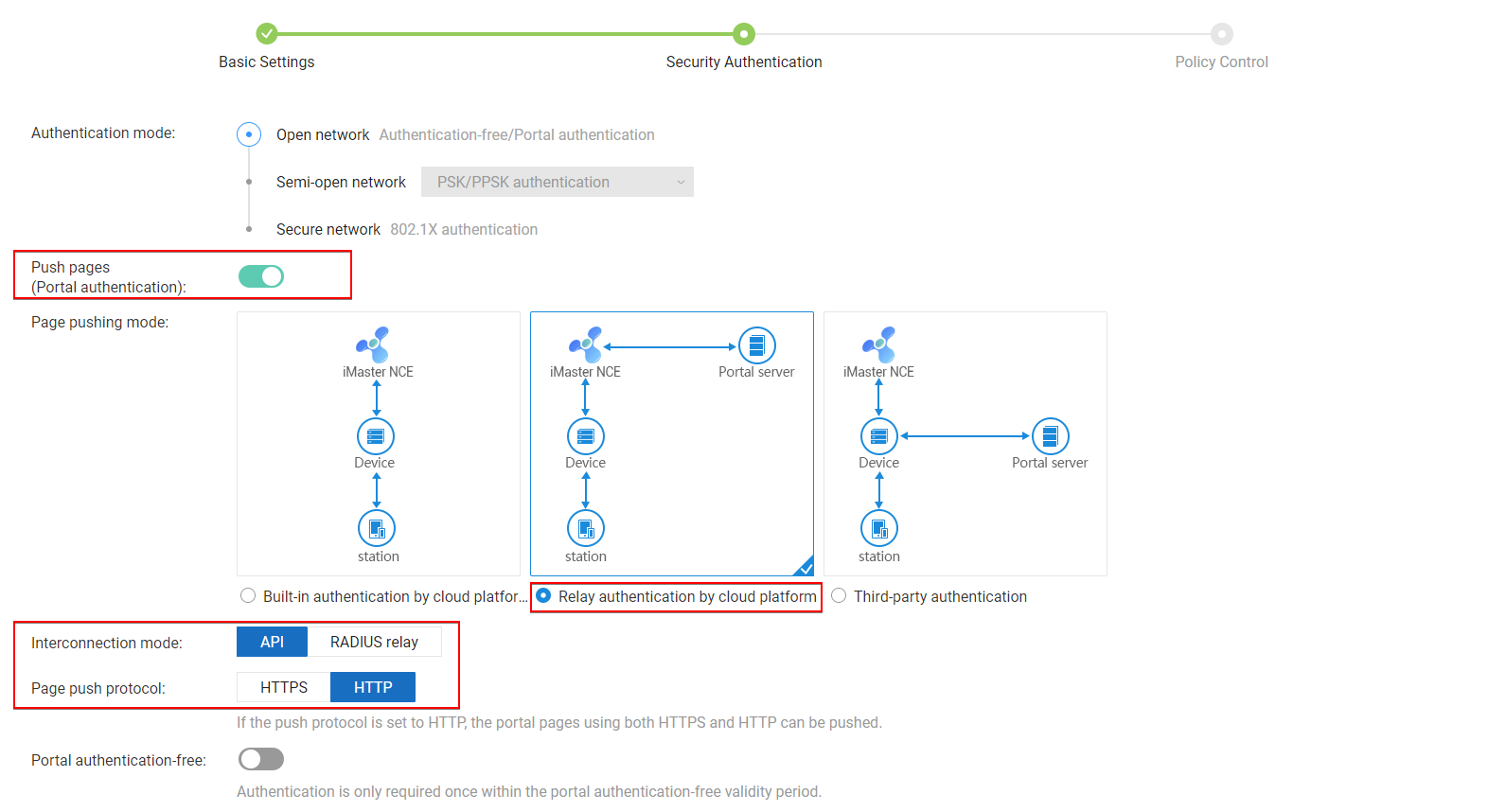1488x812 pixels.
Task: Switch interconnection mode to RADIUS relay
Action: pyautogui.click(x=374, y=642)
